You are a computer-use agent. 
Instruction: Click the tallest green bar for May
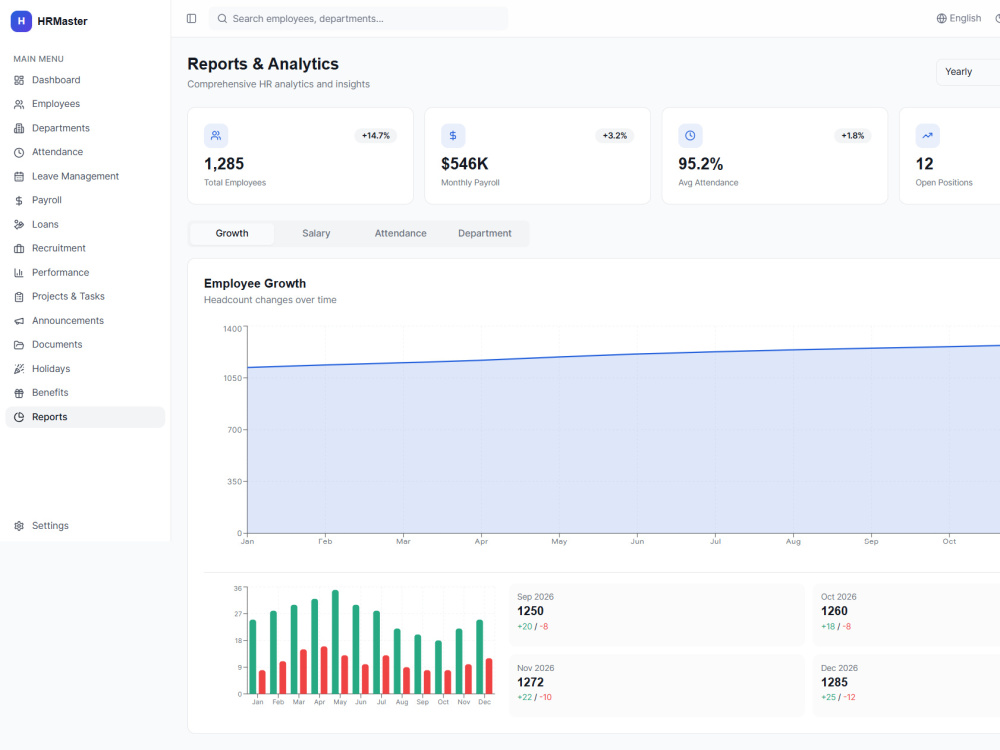pyautogui.click(x=335, y=642)
